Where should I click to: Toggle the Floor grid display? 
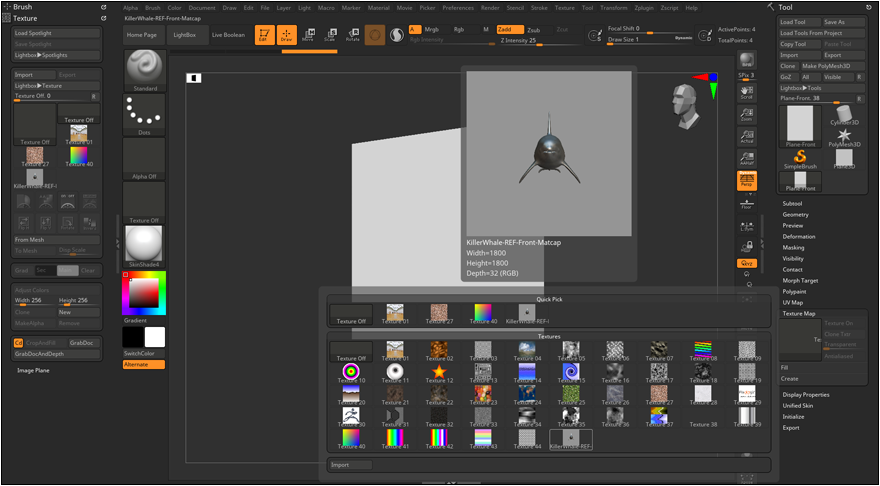746,204
